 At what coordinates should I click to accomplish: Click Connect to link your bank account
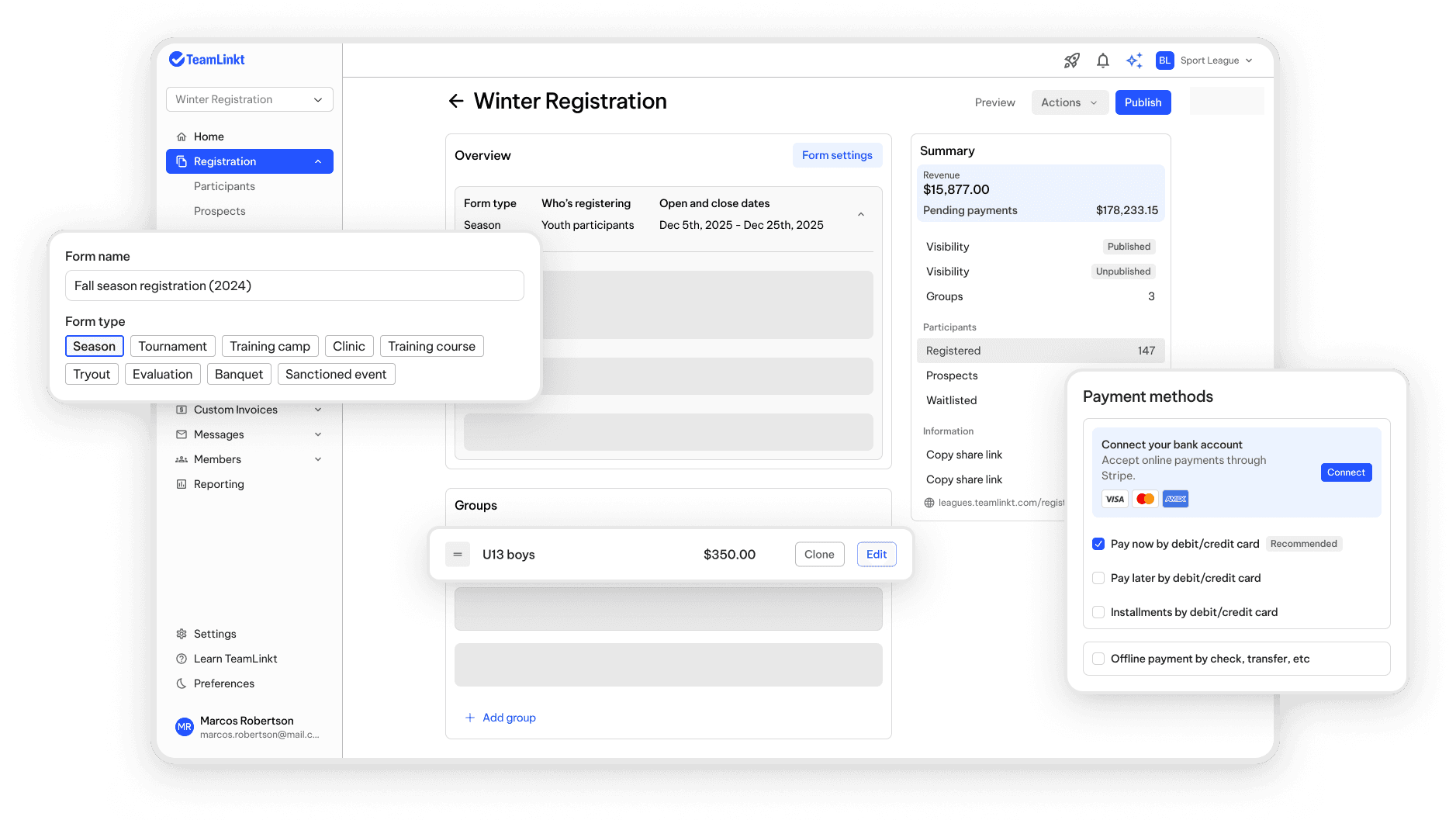tap(1346, 472)
